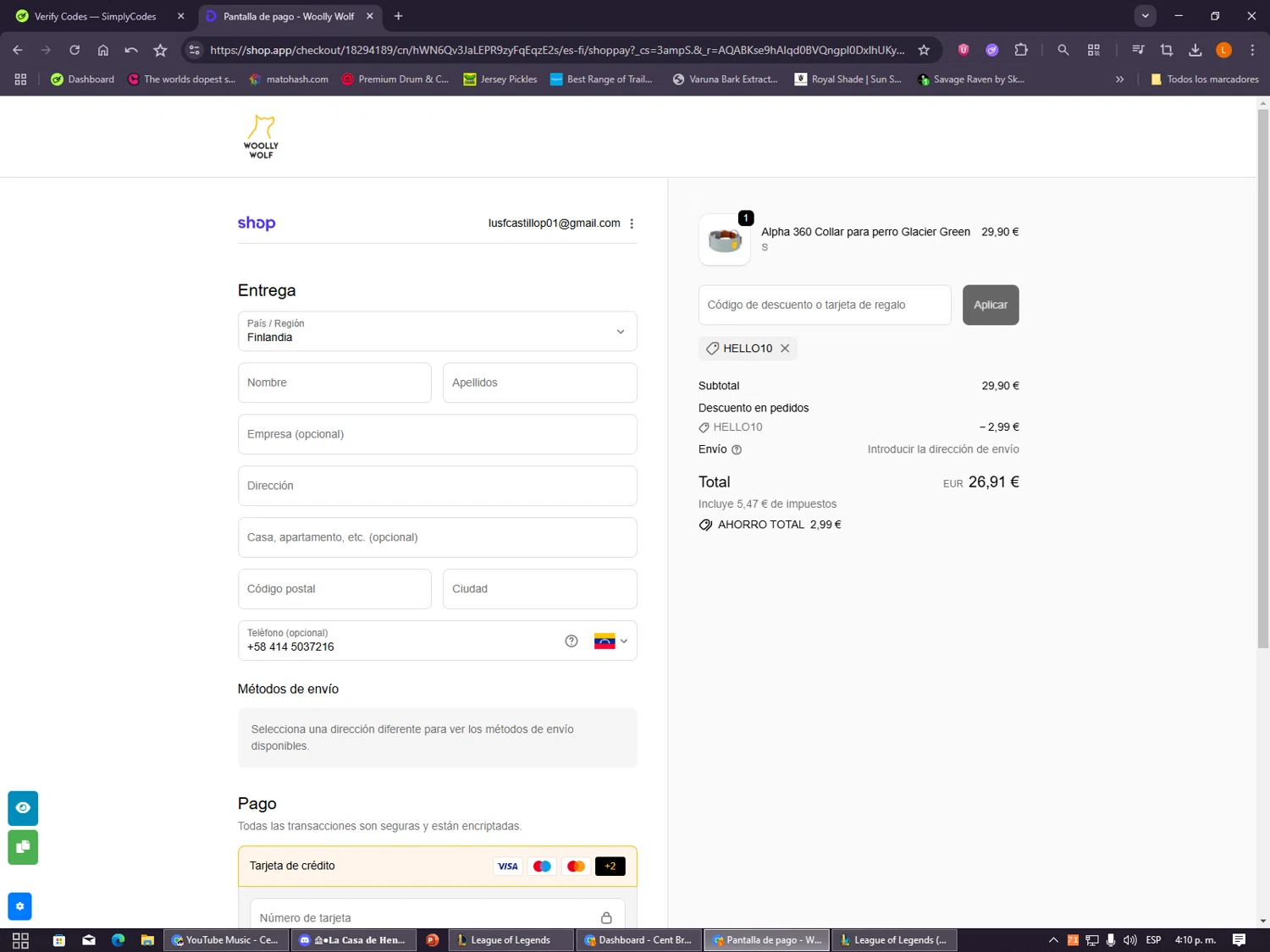This screenshot has height=952, width=1270.
Task: Click the Apellidos input field
Action: tap(540, 382)
